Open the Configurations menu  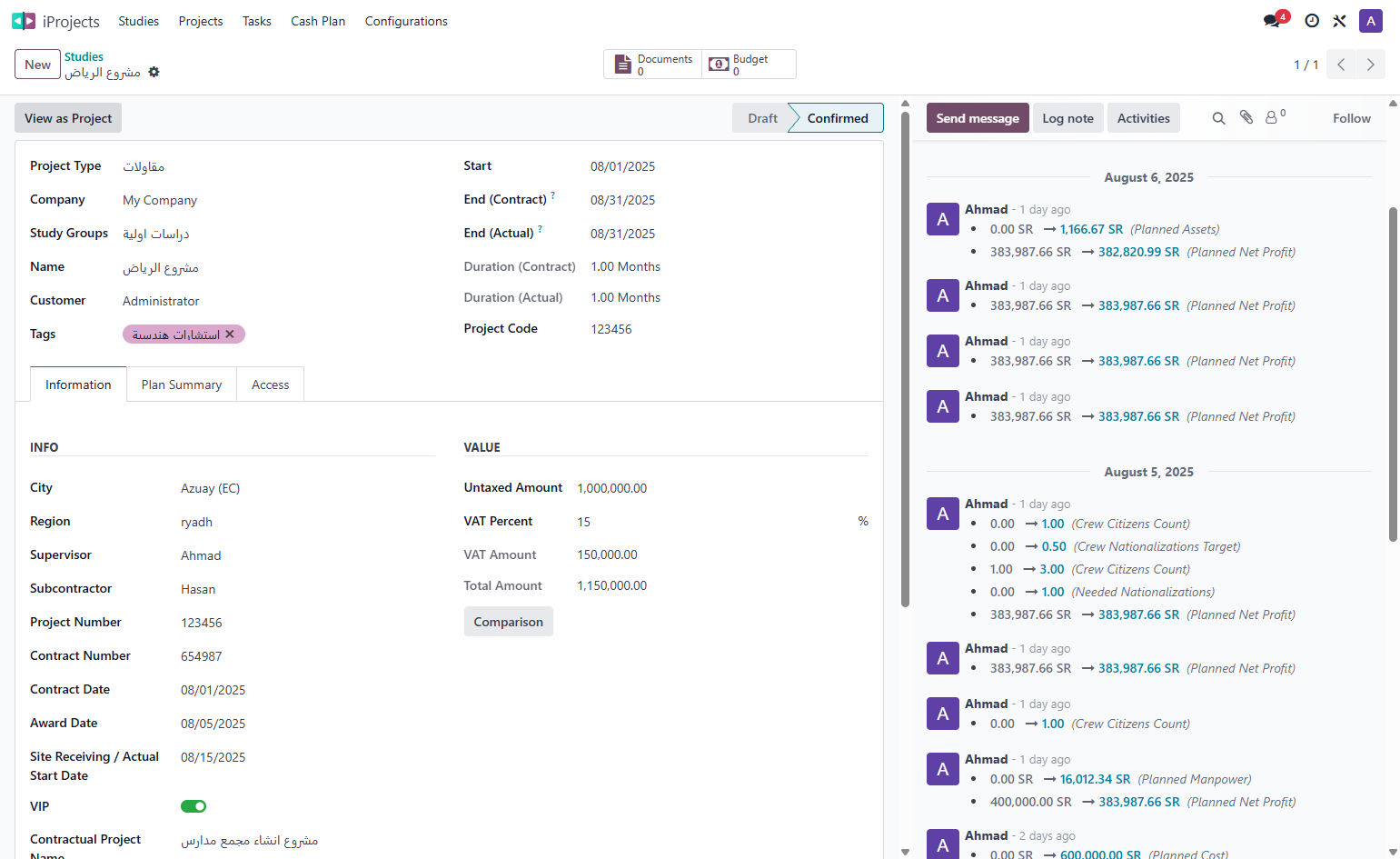pyautogui.click(x=406, y=21)
